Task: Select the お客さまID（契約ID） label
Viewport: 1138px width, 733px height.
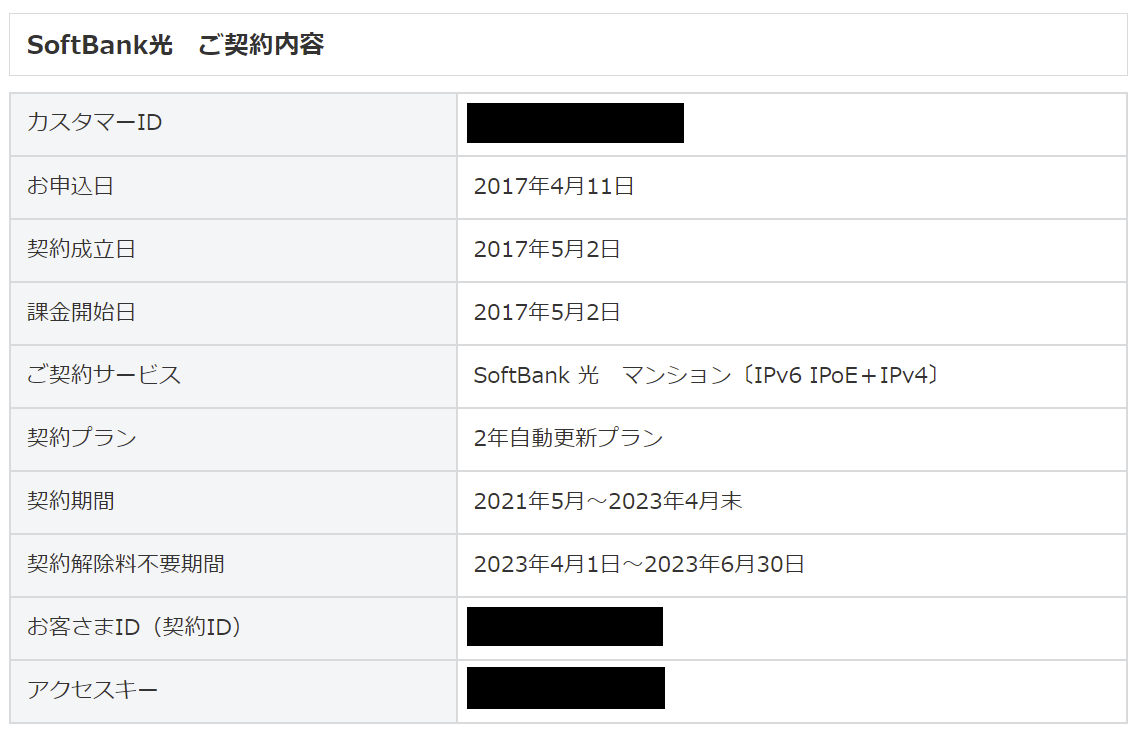Action: [x=134, y=627]
